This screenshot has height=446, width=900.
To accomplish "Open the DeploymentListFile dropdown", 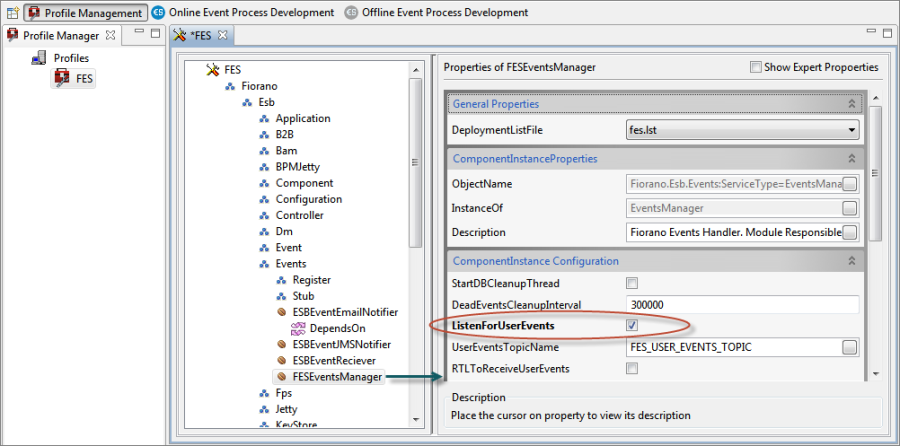I will [x=851, y=130].
